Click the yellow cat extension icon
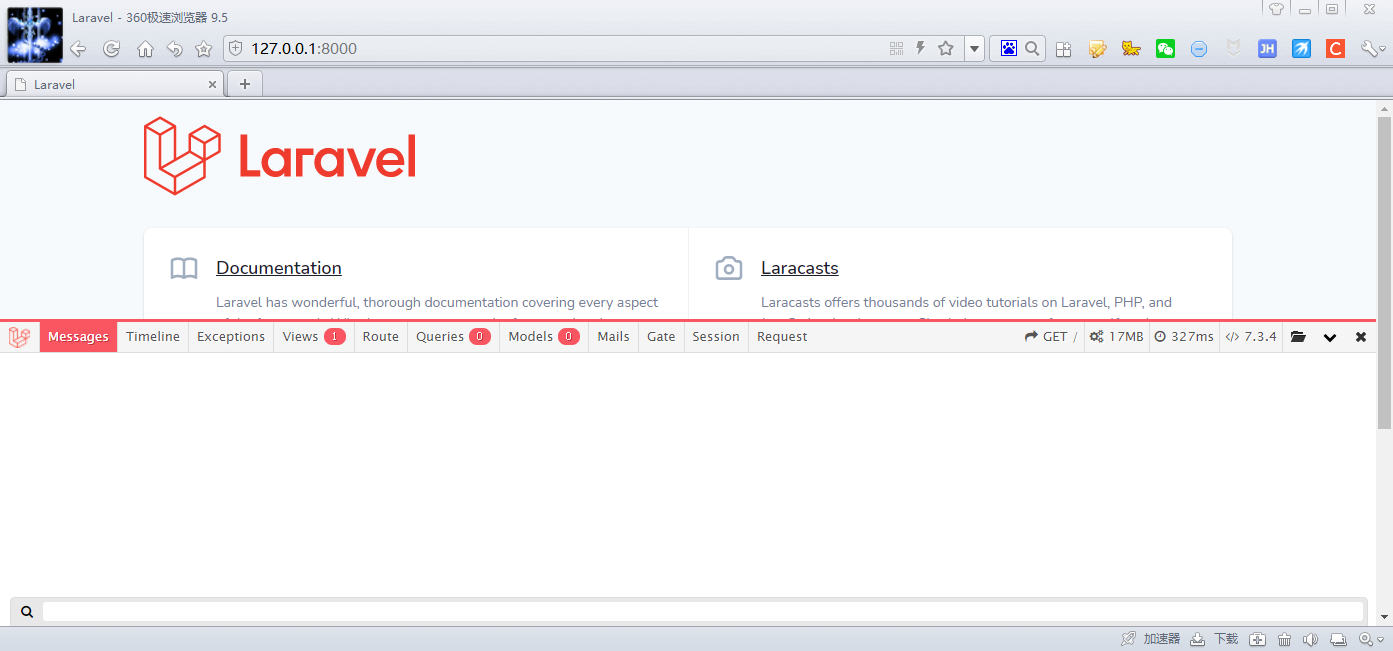 pyautogui.click(x=1131, y=48)
